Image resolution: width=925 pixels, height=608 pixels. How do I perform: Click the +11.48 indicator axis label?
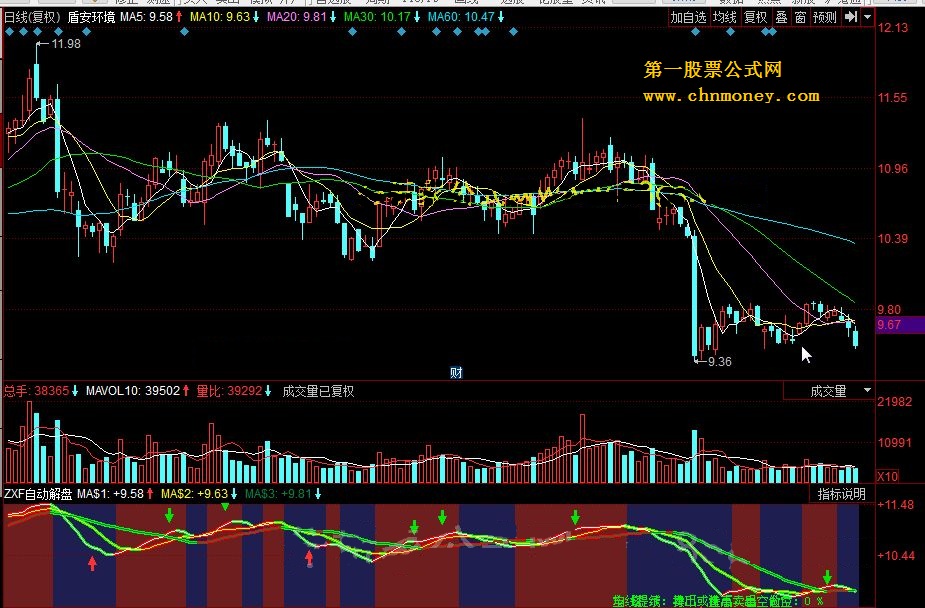coord(896,505)
